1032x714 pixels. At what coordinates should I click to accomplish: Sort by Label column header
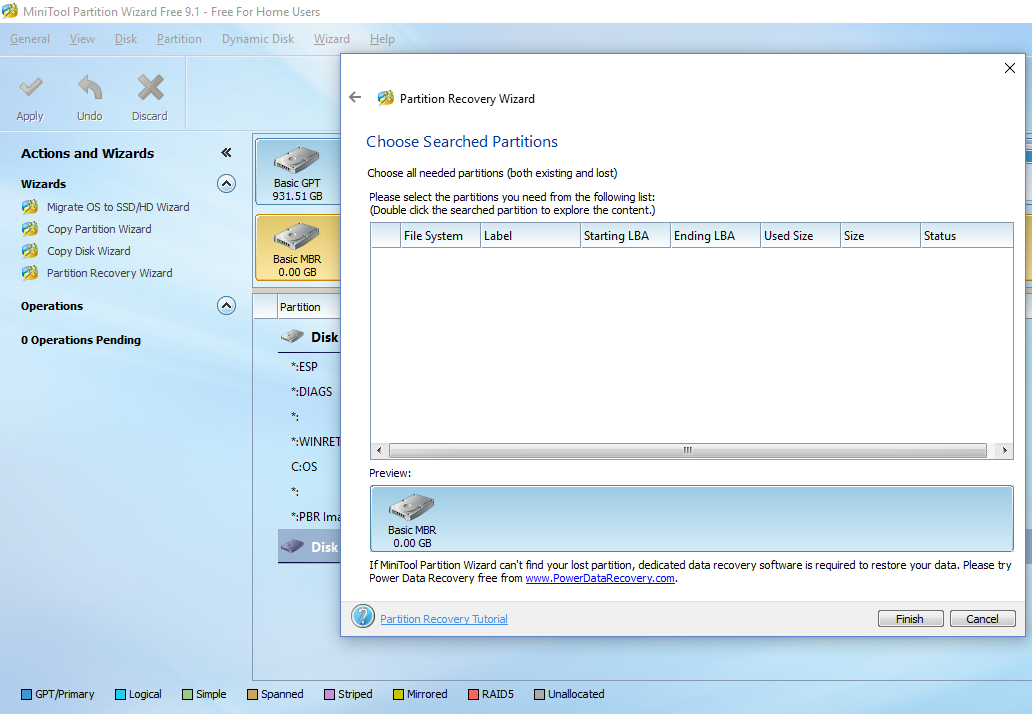point(530,236)
